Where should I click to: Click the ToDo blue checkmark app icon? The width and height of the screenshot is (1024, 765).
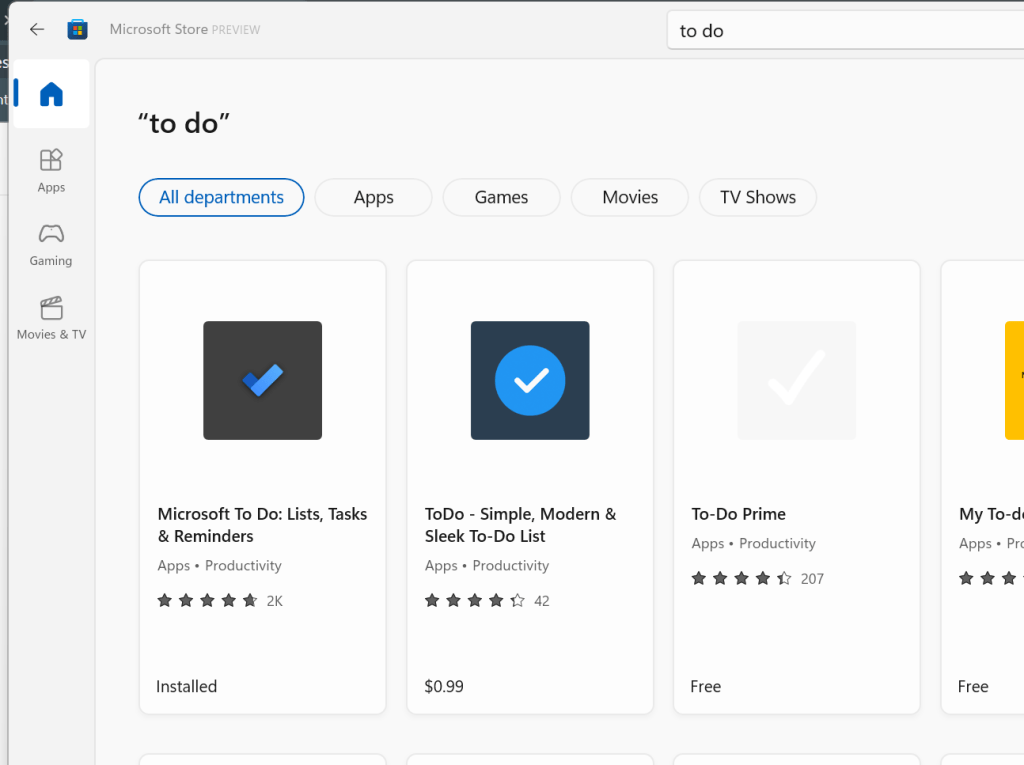(x=530, y=380)
